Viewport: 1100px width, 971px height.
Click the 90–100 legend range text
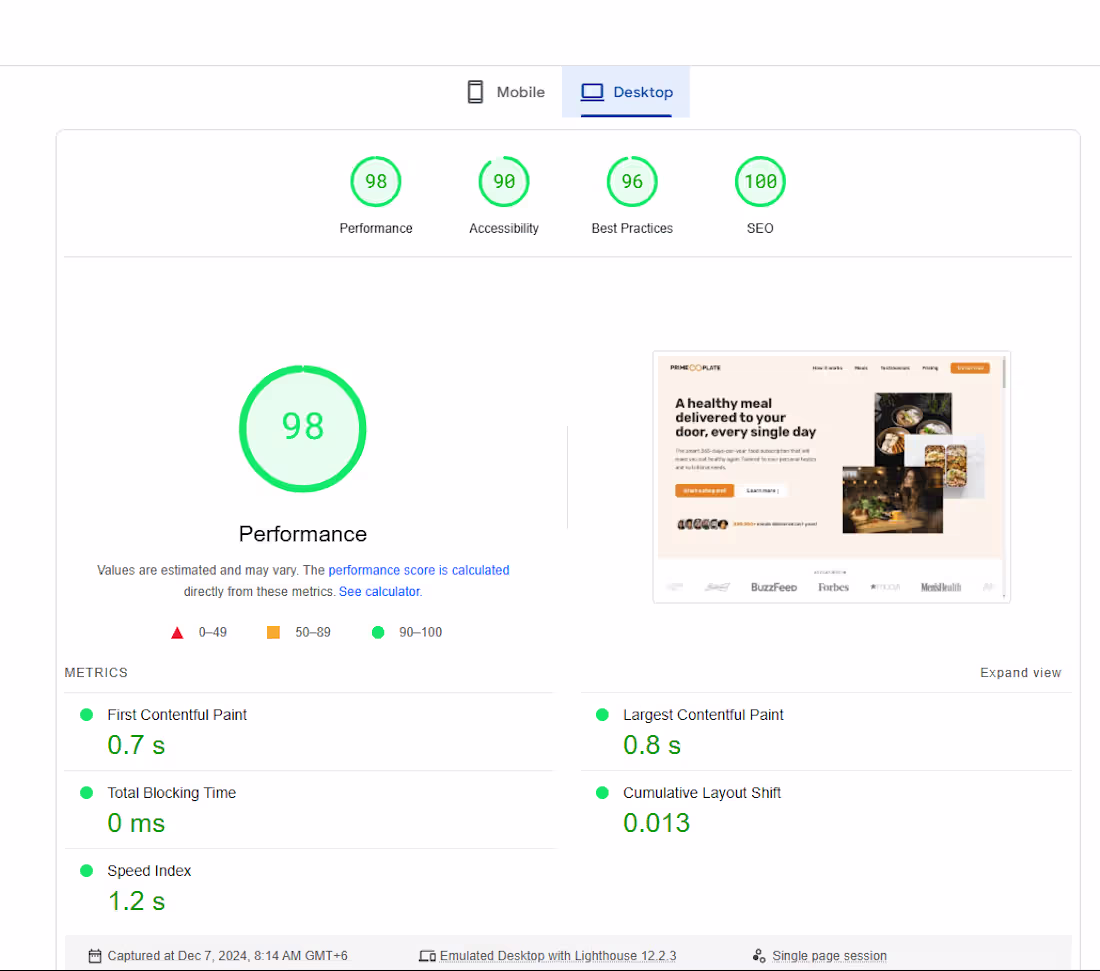pyautogui.click(x=421, y=633)
